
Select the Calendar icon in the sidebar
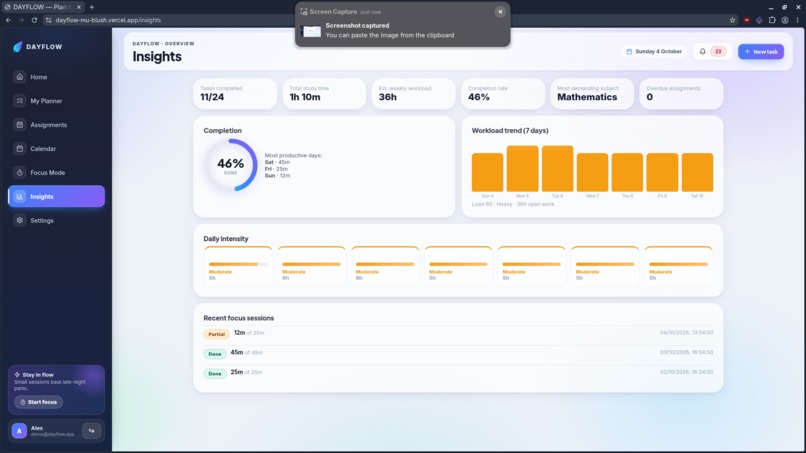[x=20, y=149]
